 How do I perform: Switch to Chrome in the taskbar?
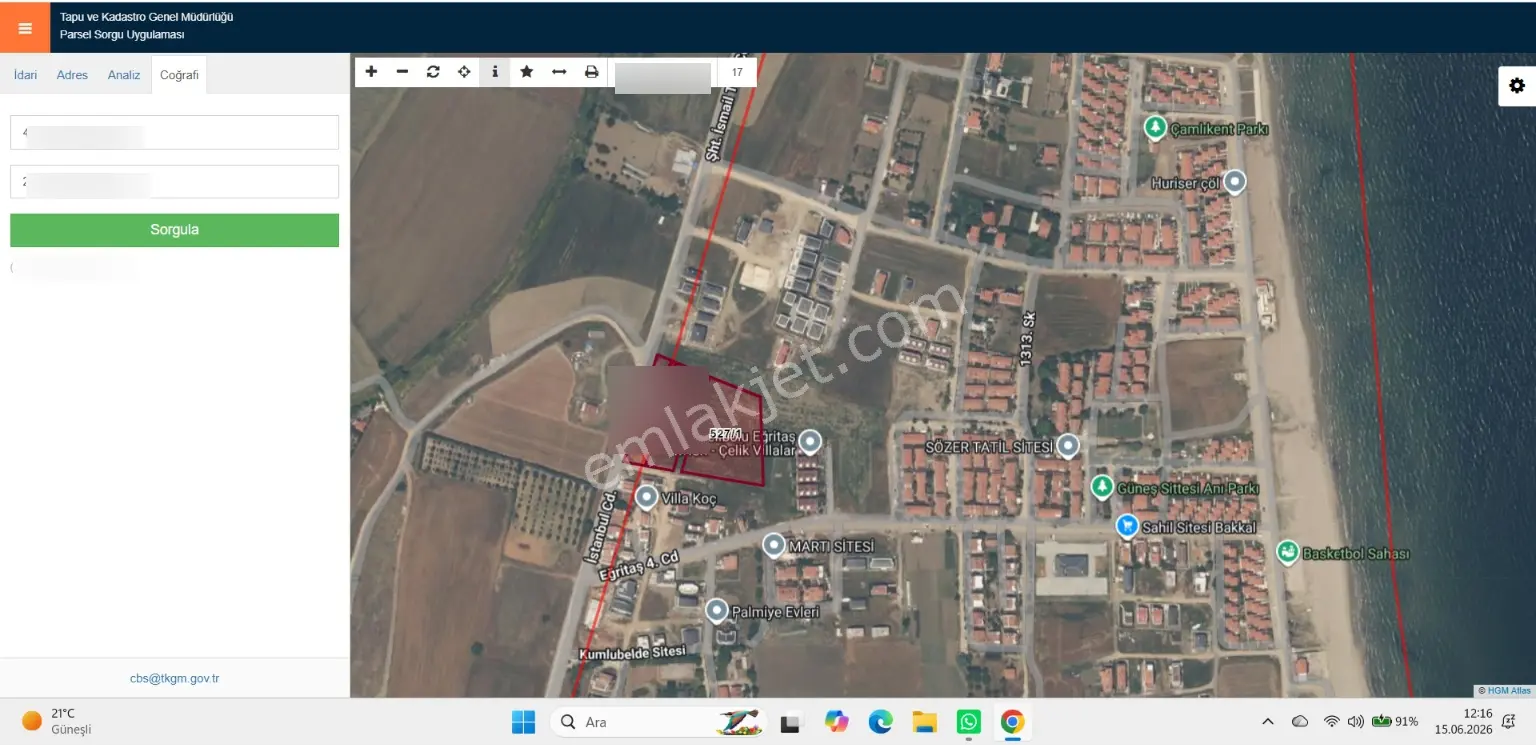(1012, 721)
